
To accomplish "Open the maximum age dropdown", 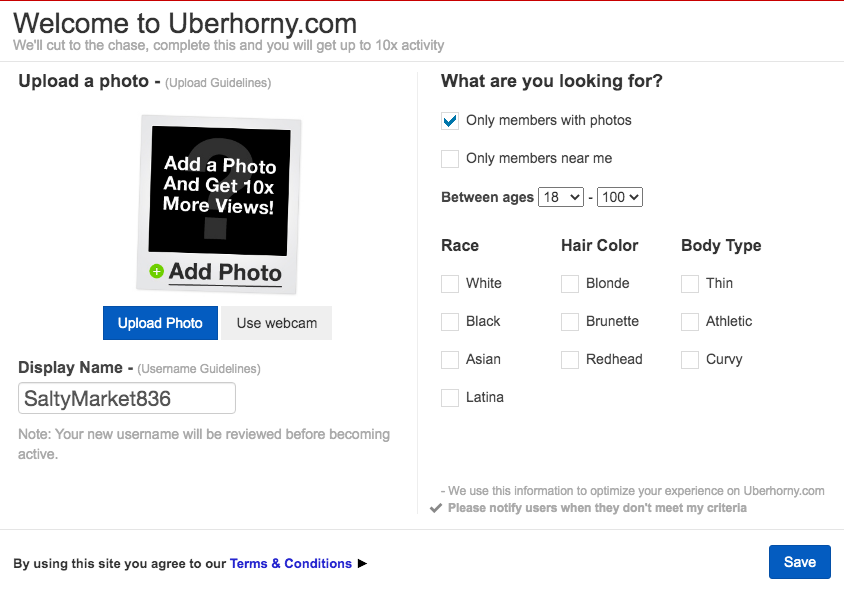I will coord(620,198).
